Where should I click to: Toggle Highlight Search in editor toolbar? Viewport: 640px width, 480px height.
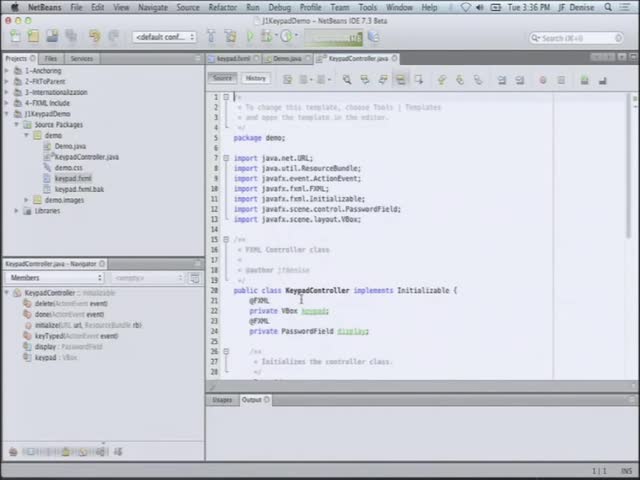400,80
